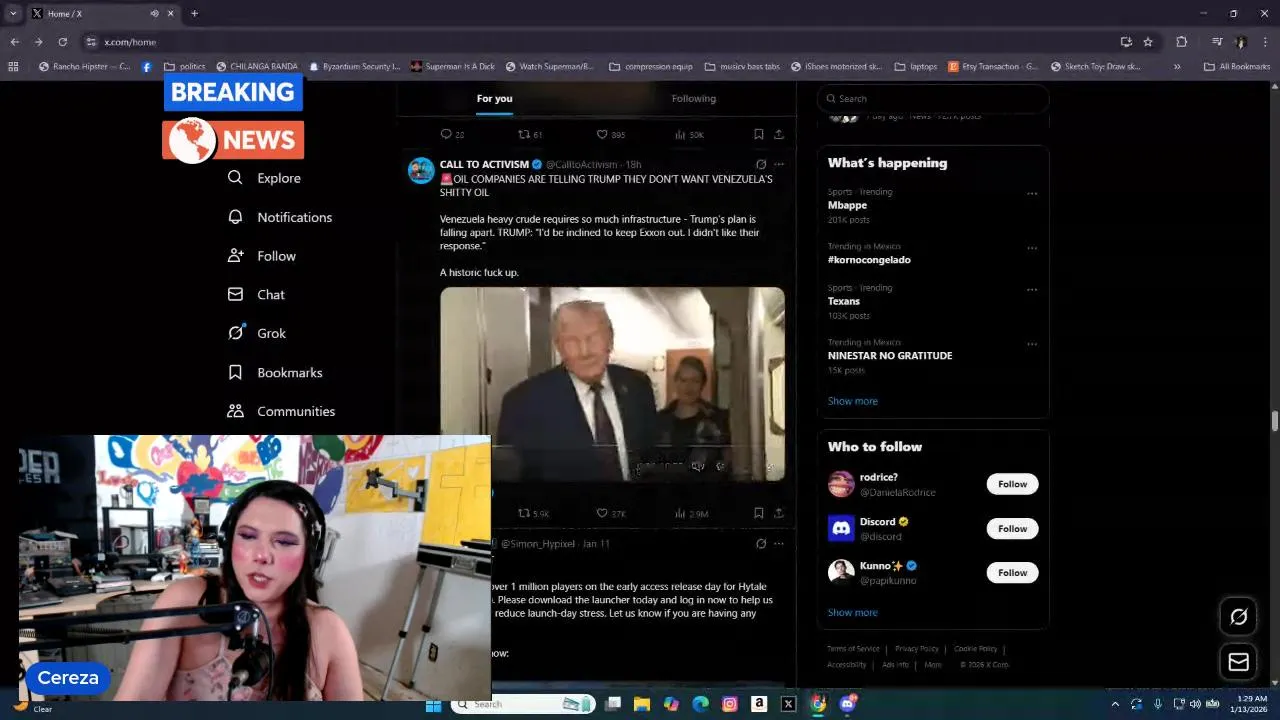View the 50K views analytics
Viewport: 1280px width, 720px height.
click(689, 134)
